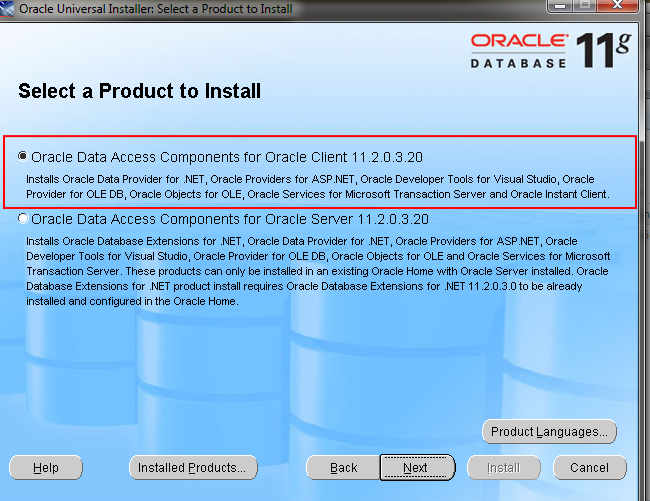Click the description mentioning Oracle Instant Client
Screen dimensions: 650x501
pos(318,186)
